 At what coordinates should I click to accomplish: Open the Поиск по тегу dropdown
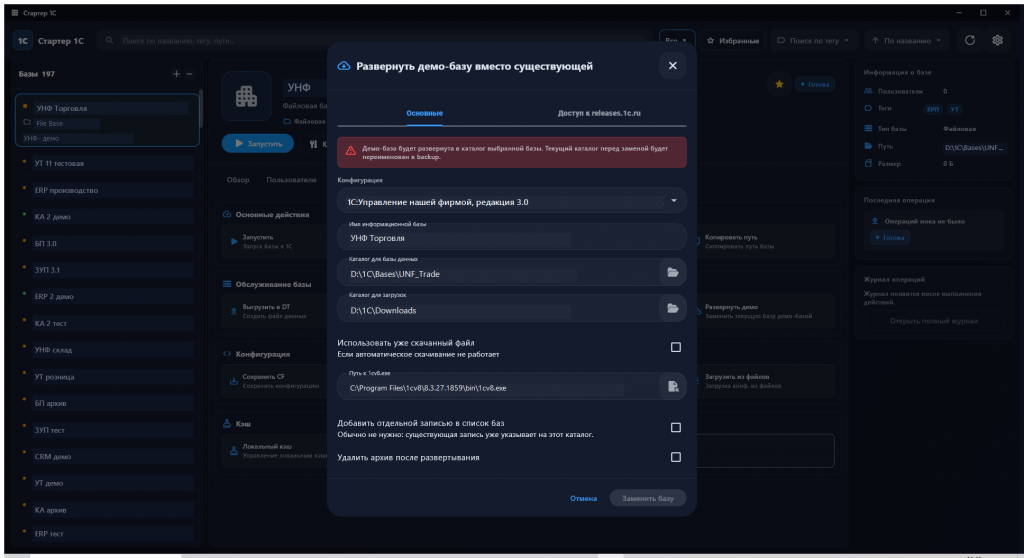813,41
